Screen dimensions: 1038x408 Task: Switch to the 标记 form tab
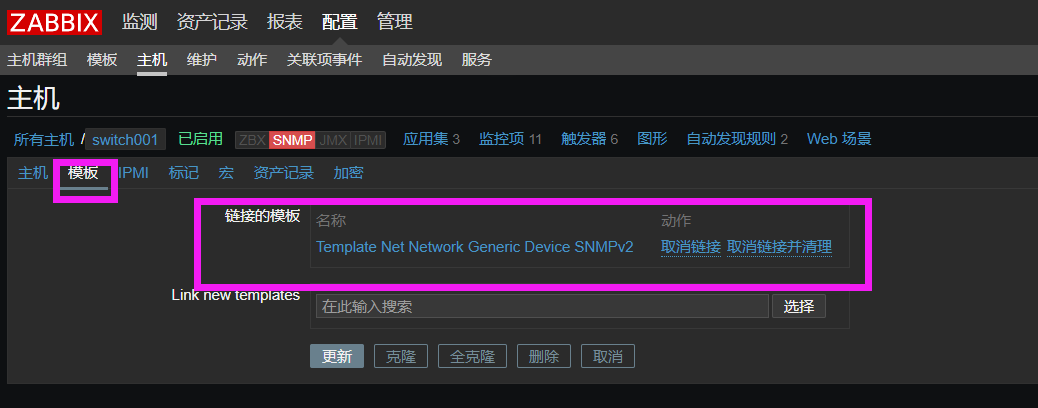(183, 174)
